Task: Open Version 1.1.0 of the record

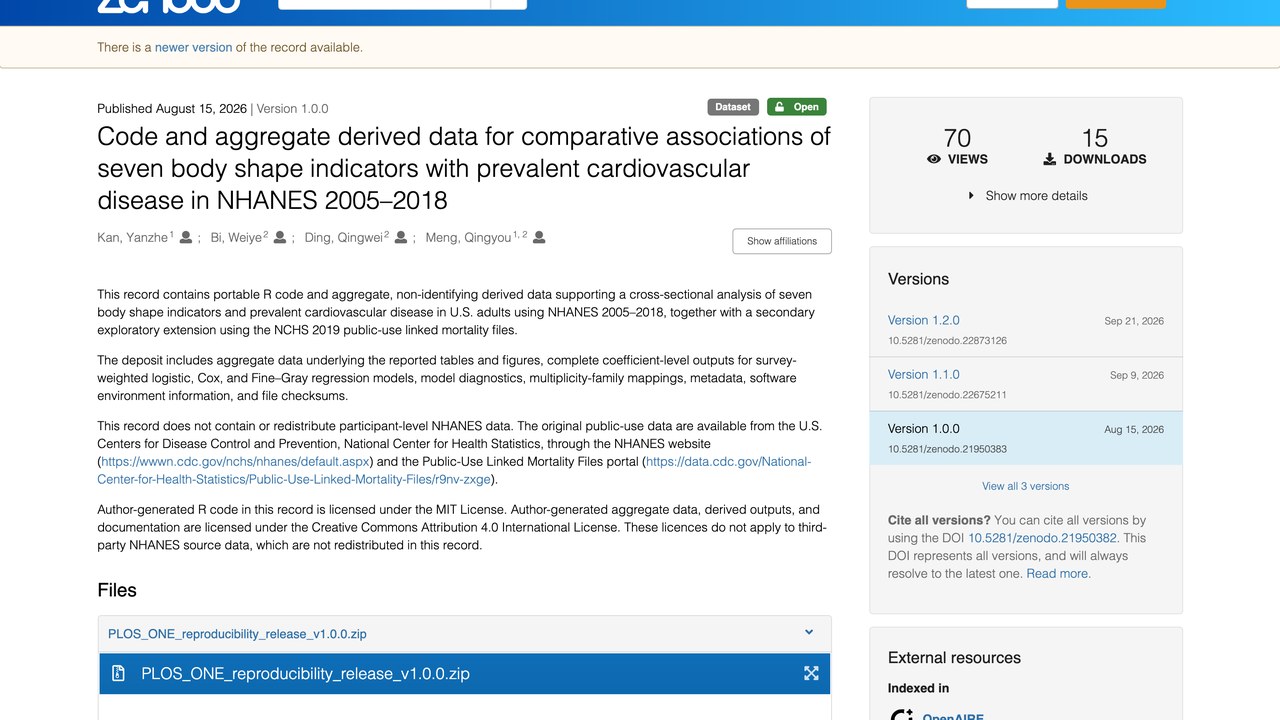Action: 924,375
